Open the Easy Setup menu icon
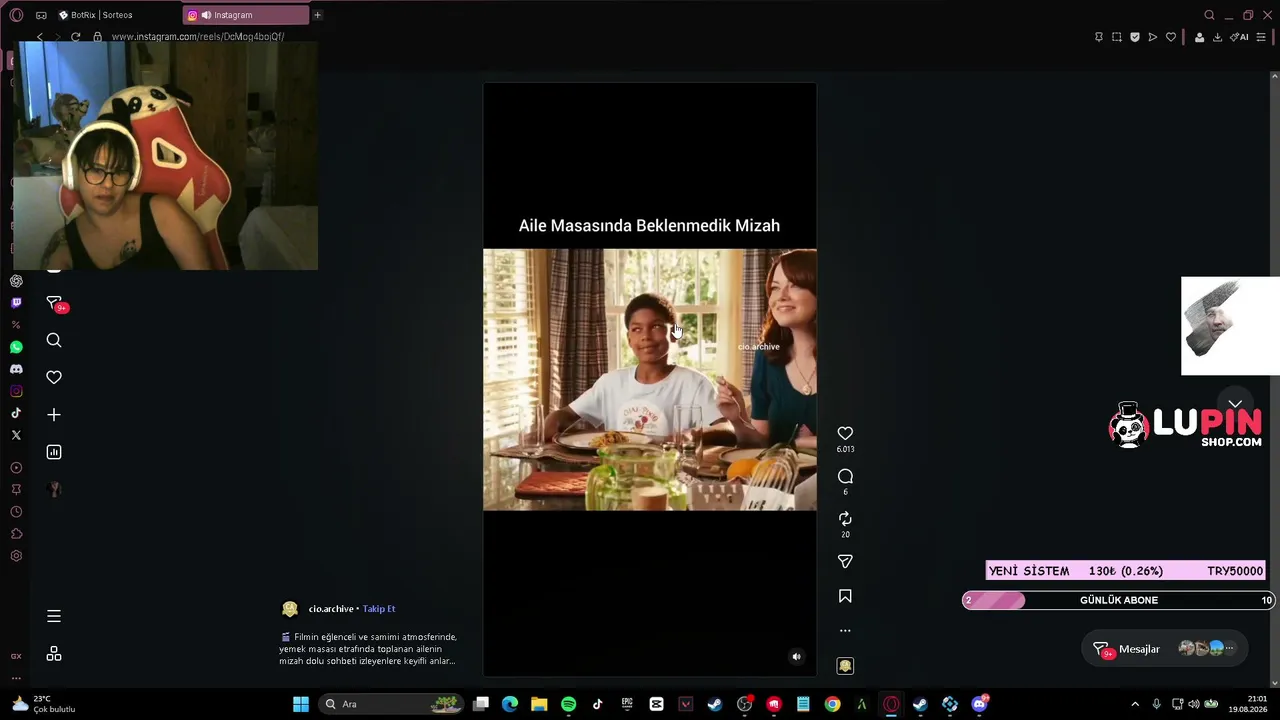 click(1261, 37)
